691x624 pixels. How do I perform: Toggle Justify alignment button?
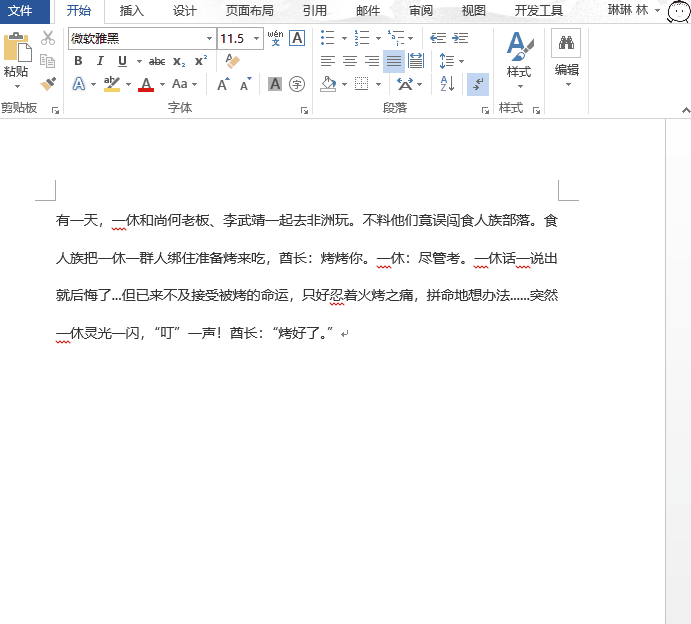tap(394, 61)
